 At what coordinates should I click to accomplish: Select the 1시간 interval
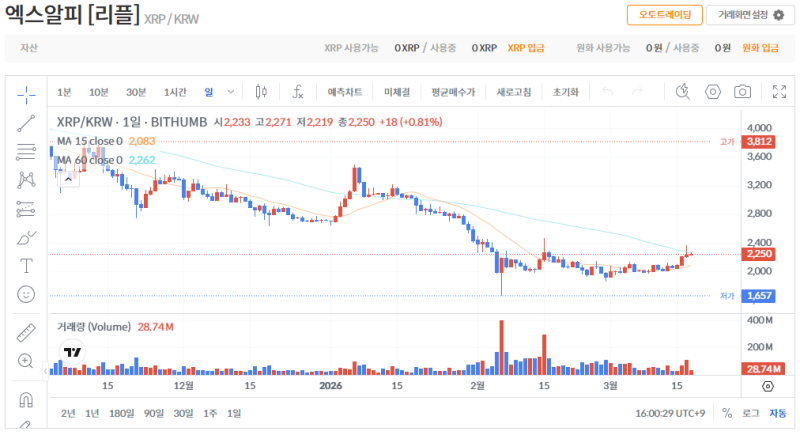(174, 92)
